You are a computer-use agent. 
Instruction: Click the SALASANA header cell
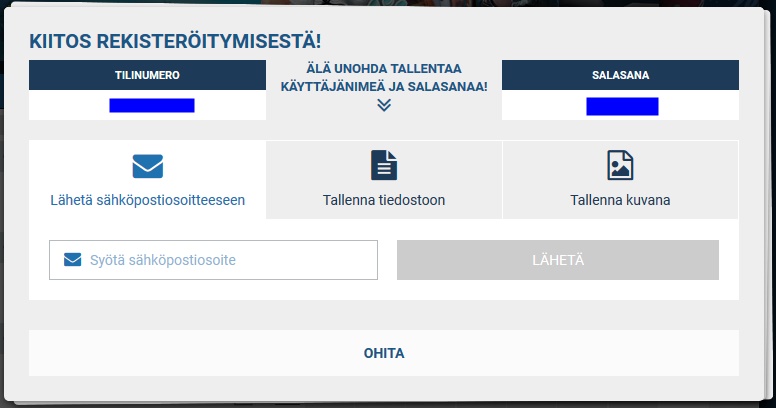620,75
